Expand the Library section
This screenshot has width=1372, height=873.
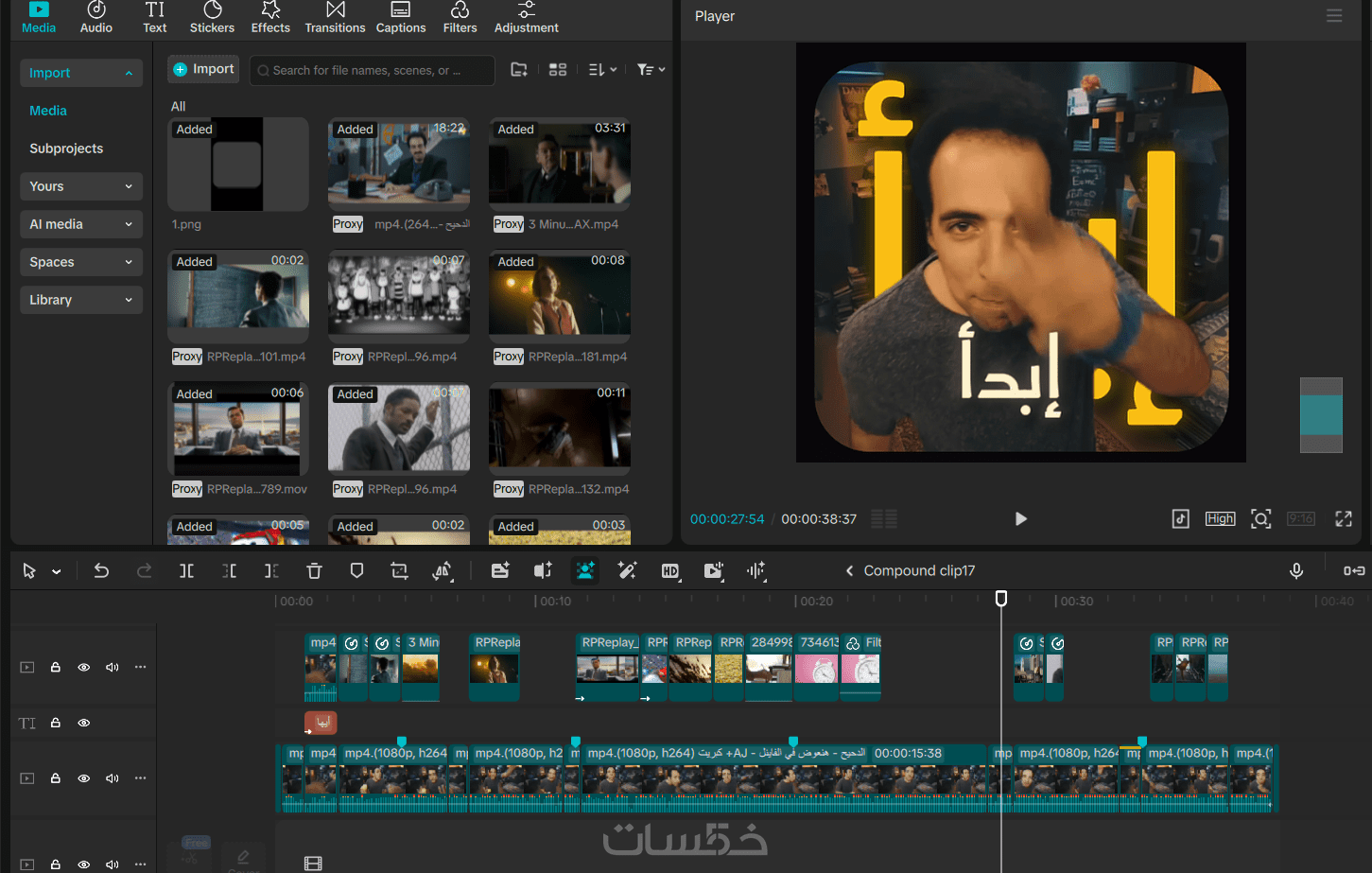click(x=81, y=300)
